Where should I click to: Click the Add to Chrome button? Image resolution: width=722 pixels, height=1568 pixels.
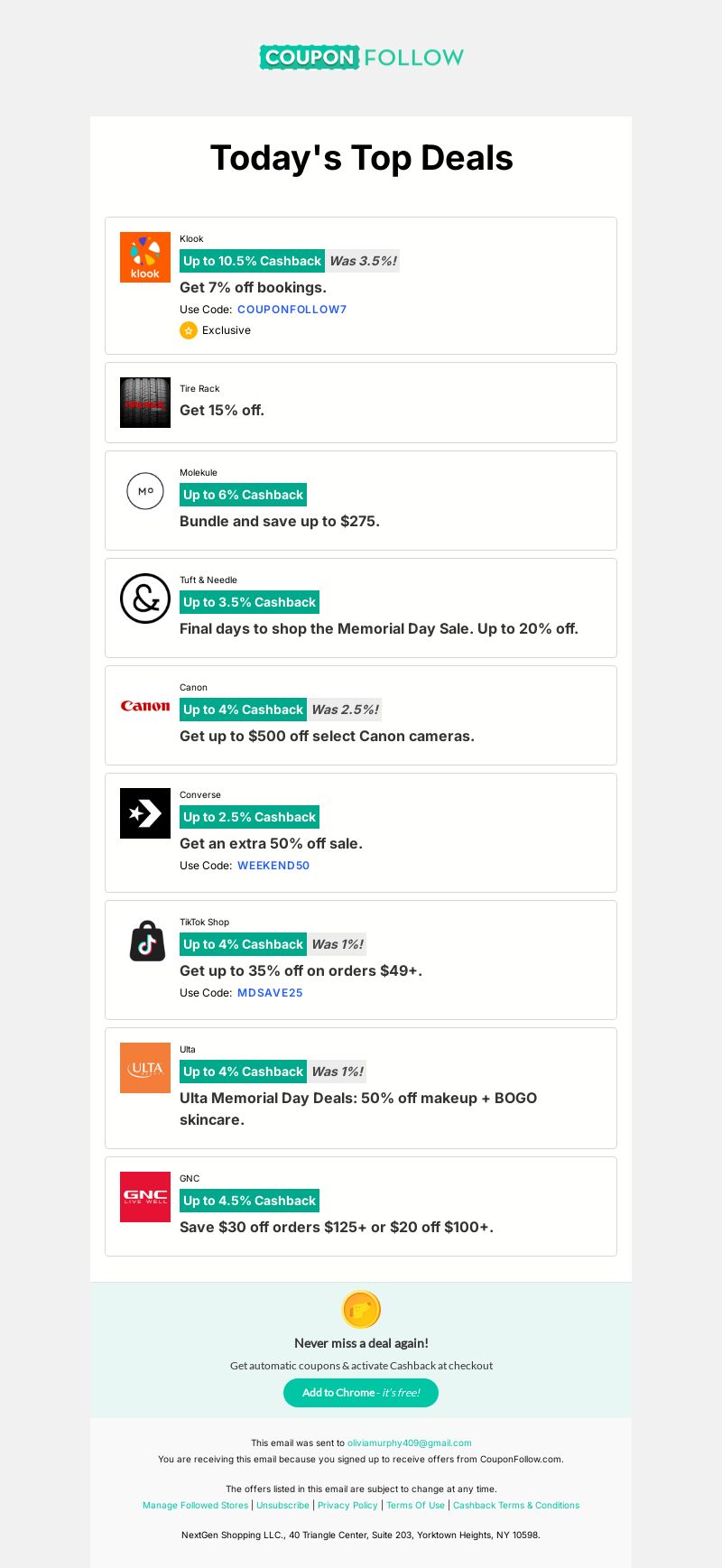click(361, 1393)
